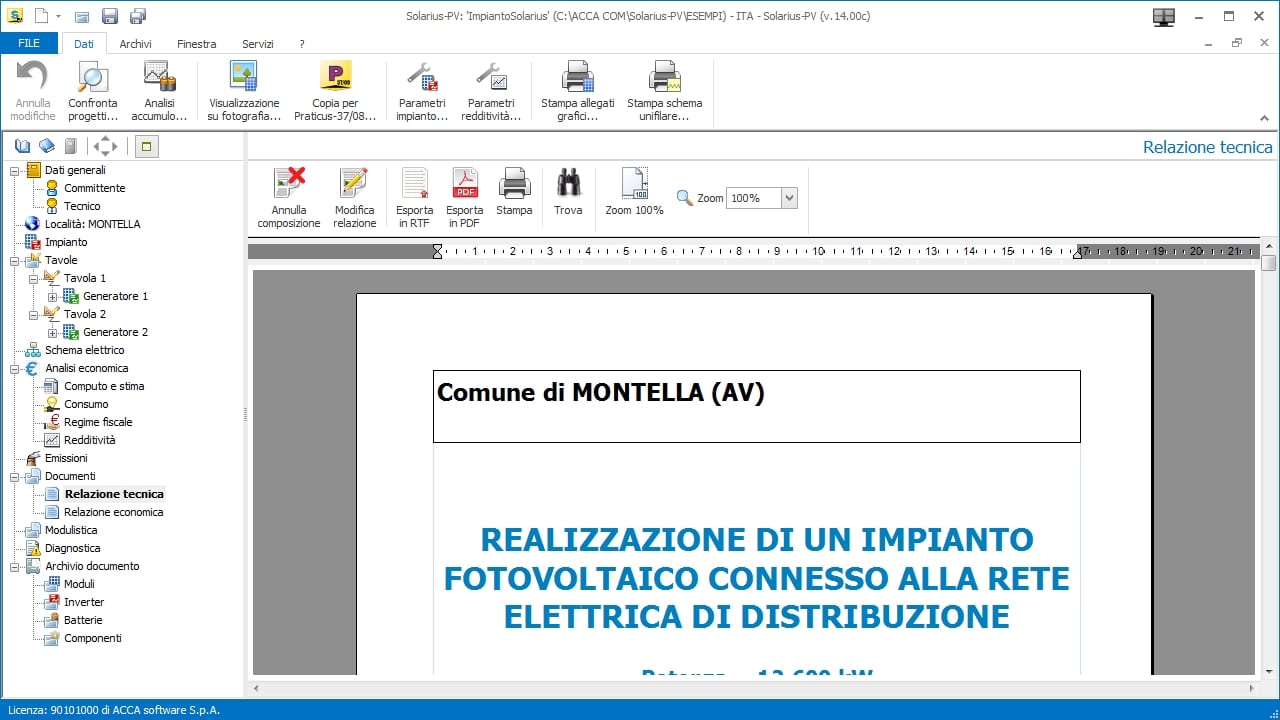Switch to the Finestra ribbon tab
The width and height of the screenshot is (1280, 720).
[197, 44]
